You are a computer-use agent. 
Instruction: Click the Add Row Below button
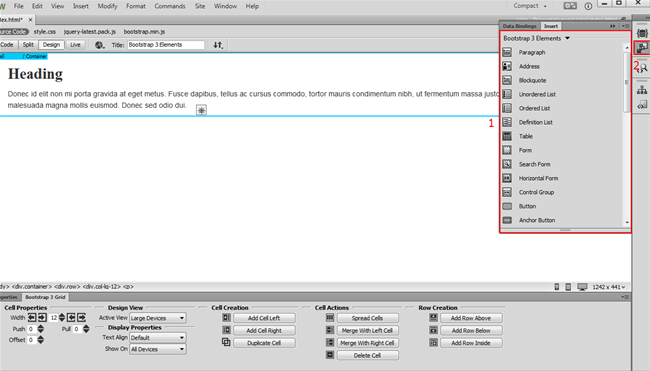pyautogui.click(x=471, y=330)
